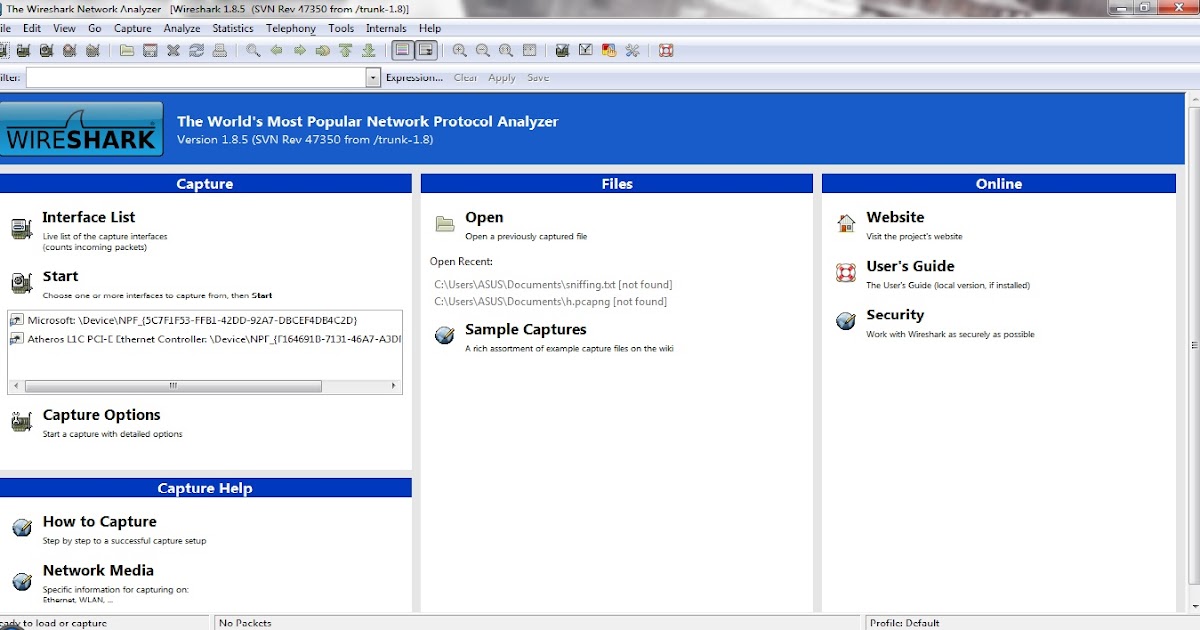1200x630 pixels.
Task: Open the Network Media help link
Action: (98, 571)
